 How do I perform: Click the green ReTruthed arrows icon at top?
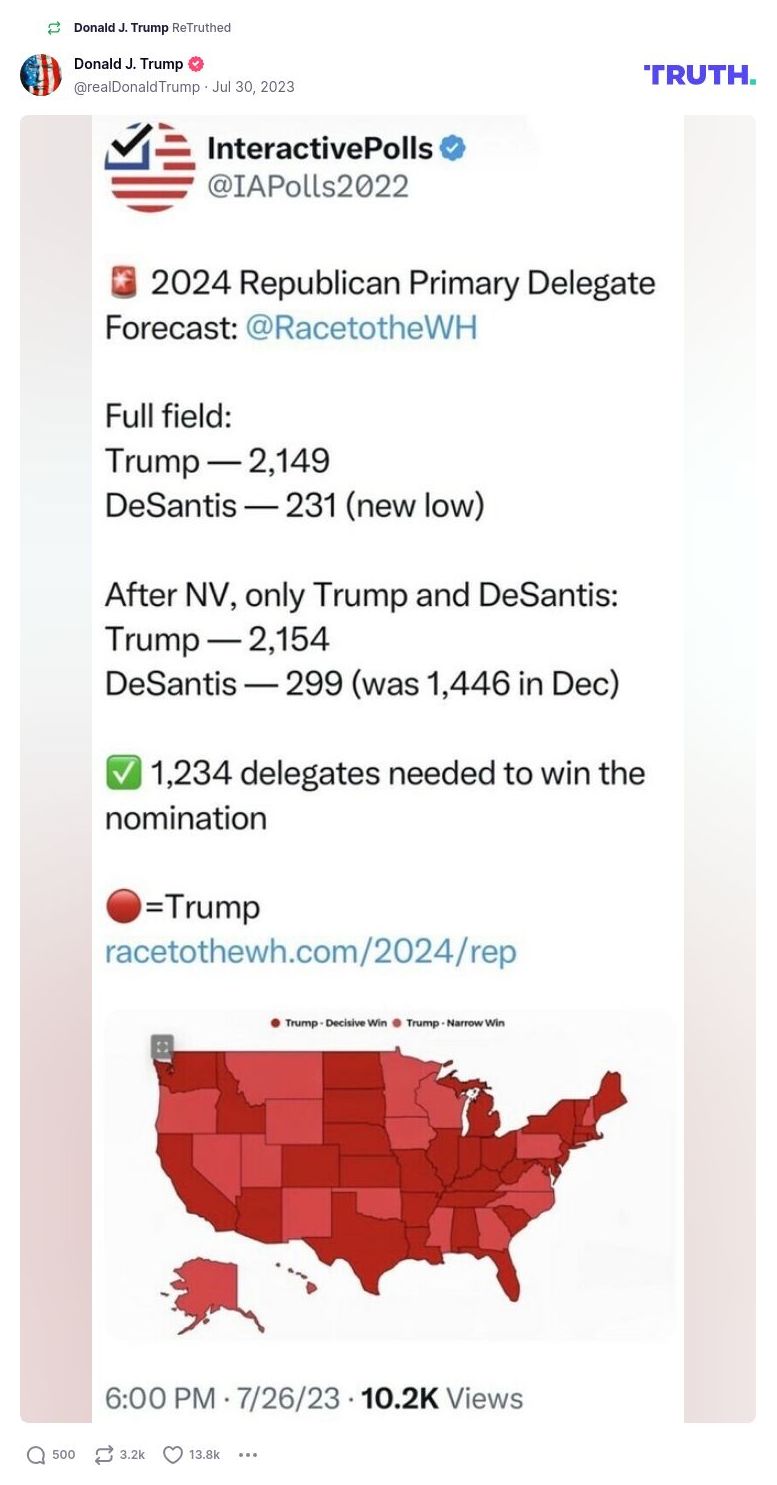[54, 28]
